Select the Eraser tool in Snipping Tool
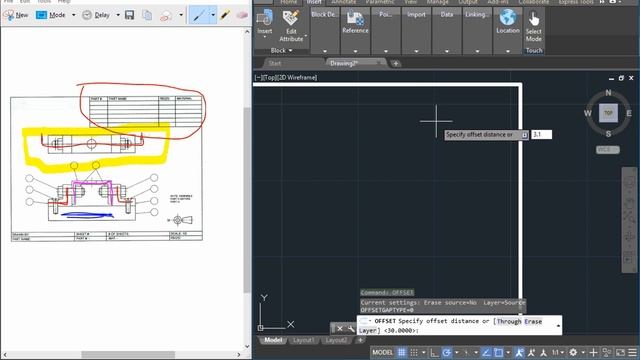 point(242,15)
